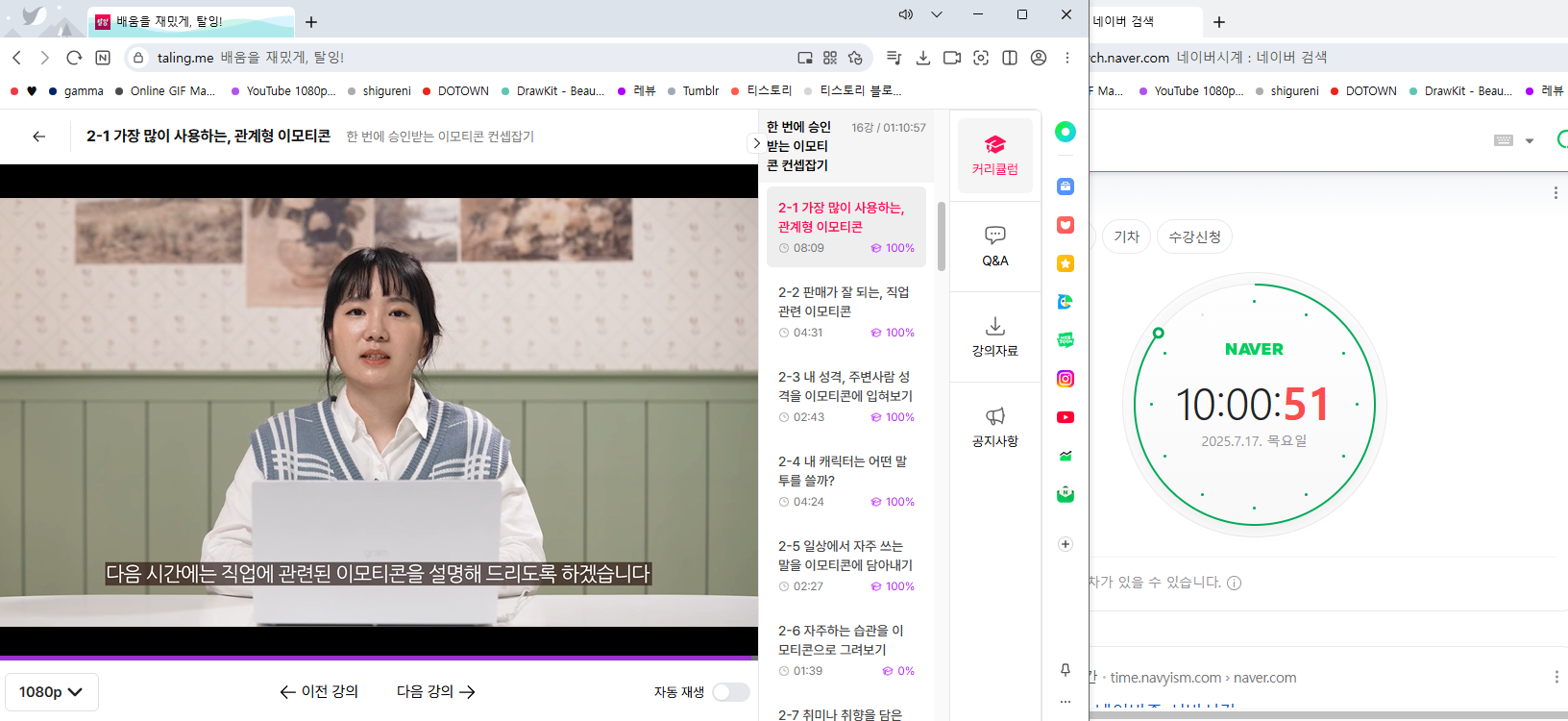Go to 다음 강의 next lecture
The width and height of the screenshot is (1568, 721).
(x=436, y=691)
